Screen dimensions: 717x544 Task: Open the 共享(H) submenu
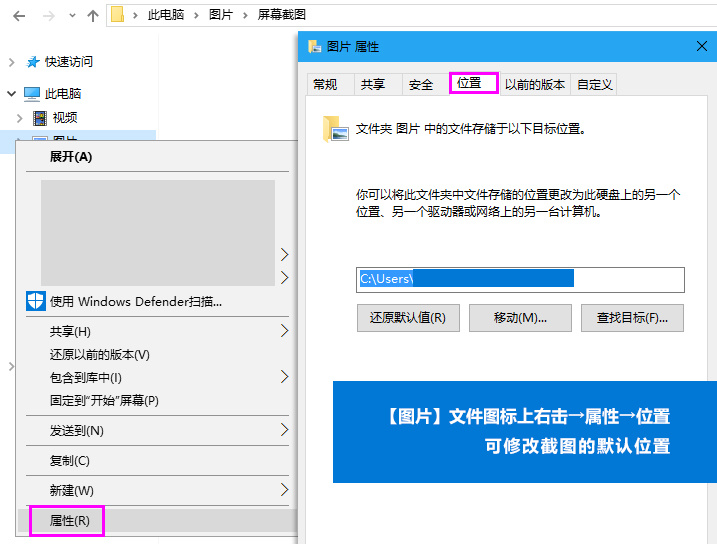point(157,331)
